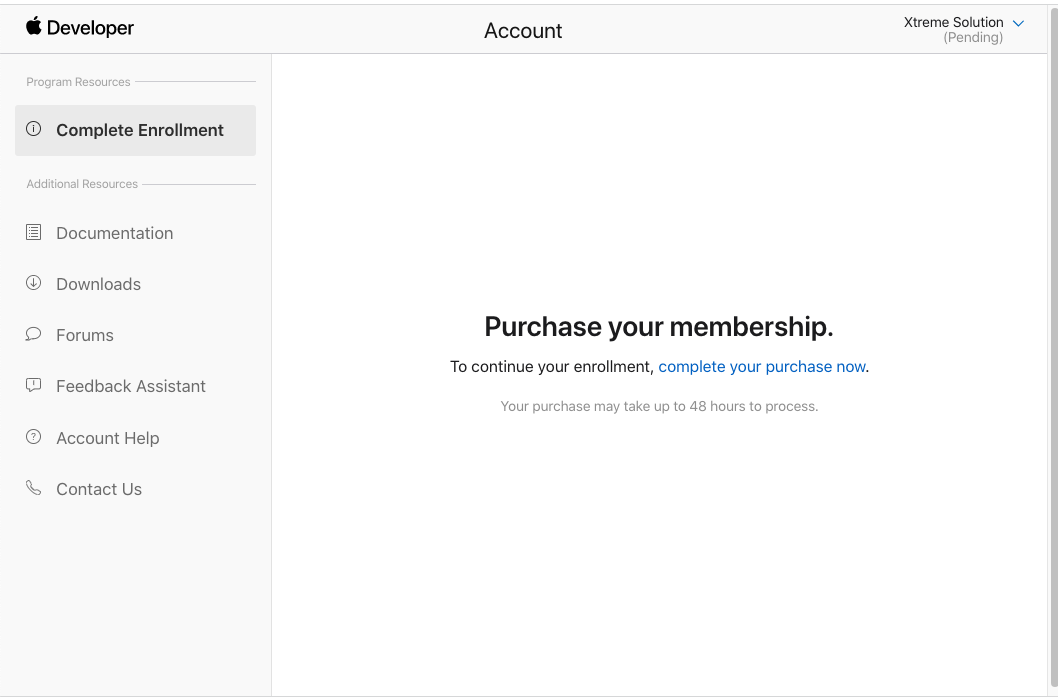Click the Contact Us phone icon
The height and width of the screenshot is (699, 1058).
click(33, 488)
